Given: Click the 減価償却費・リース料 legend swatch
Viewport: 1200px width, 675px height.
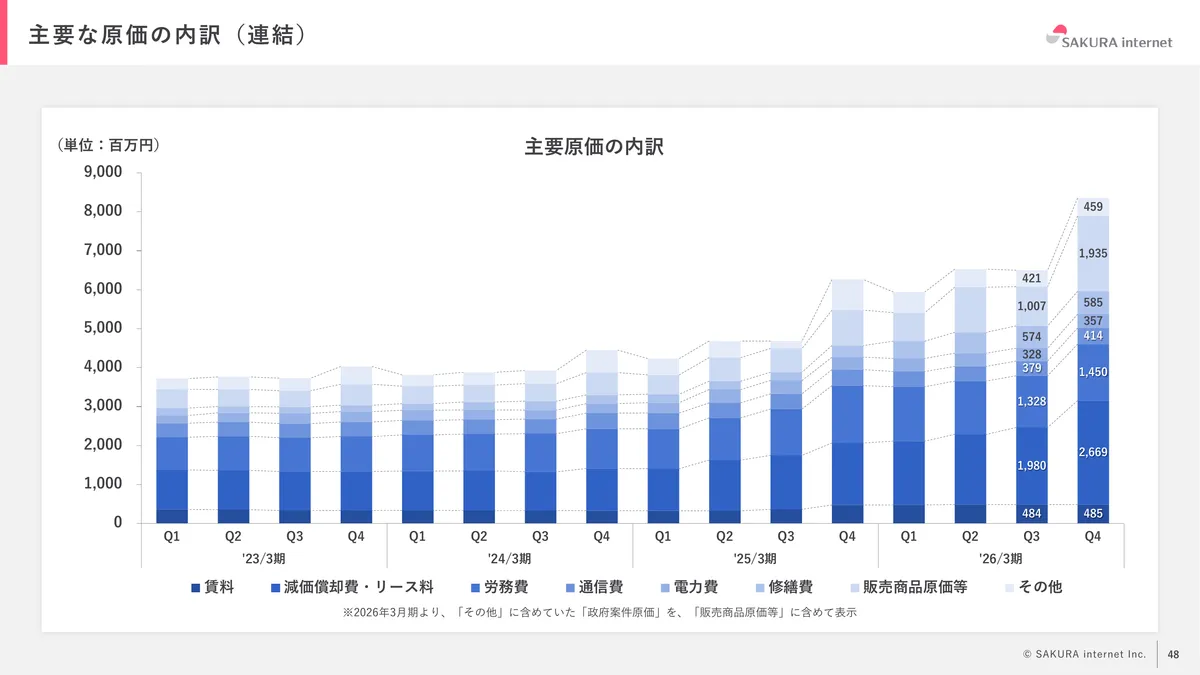Looking at the screenshot, I should 275,588.
